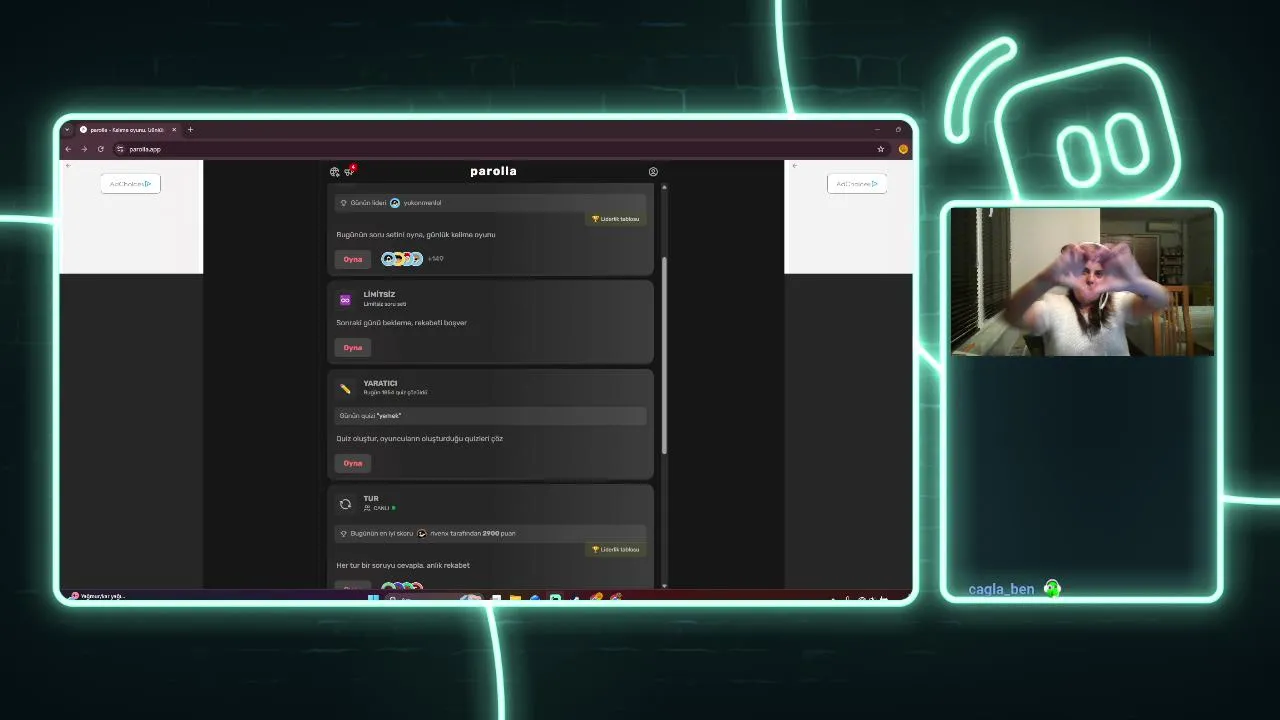Screen dimensions: 1280x720
Task: Reload the parolla.app page
Action: tap(101, 149)
